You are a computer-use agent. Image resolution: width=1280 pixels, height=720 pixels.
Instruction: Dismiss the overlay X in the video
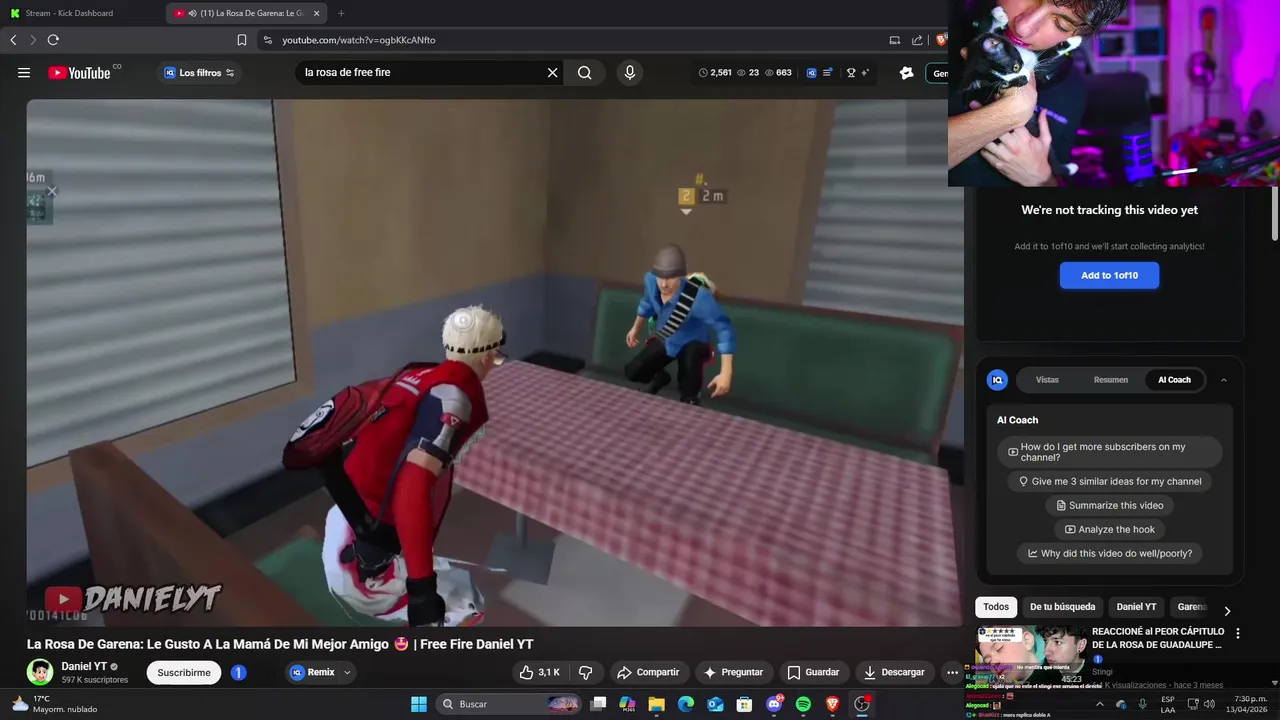point(52,191)
